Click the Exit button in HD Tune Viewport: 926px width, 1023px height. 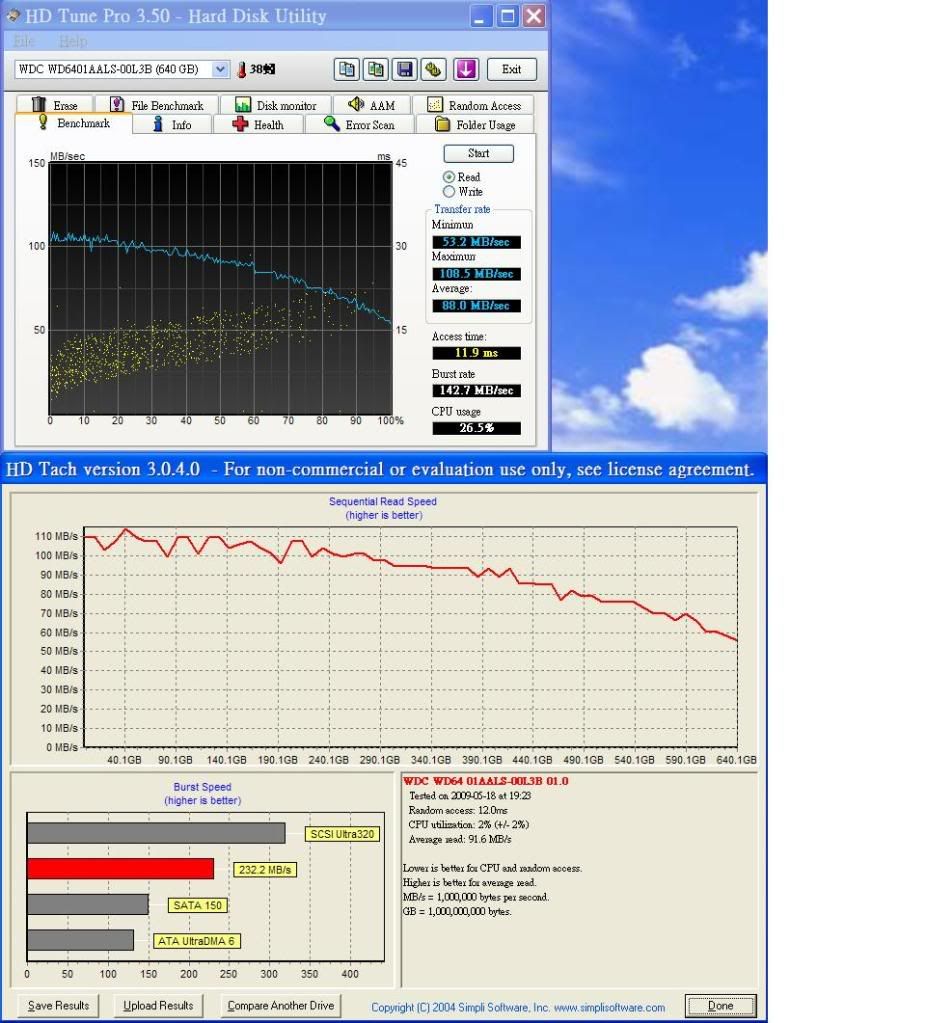[512, 69]
